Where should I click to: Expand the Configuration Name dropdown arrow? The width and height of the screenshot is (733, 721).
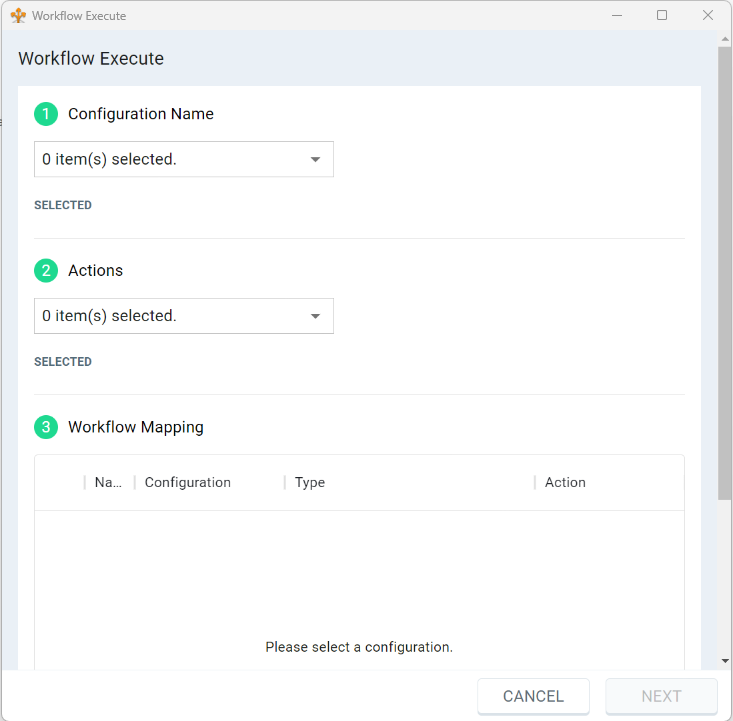click(315, 160)
